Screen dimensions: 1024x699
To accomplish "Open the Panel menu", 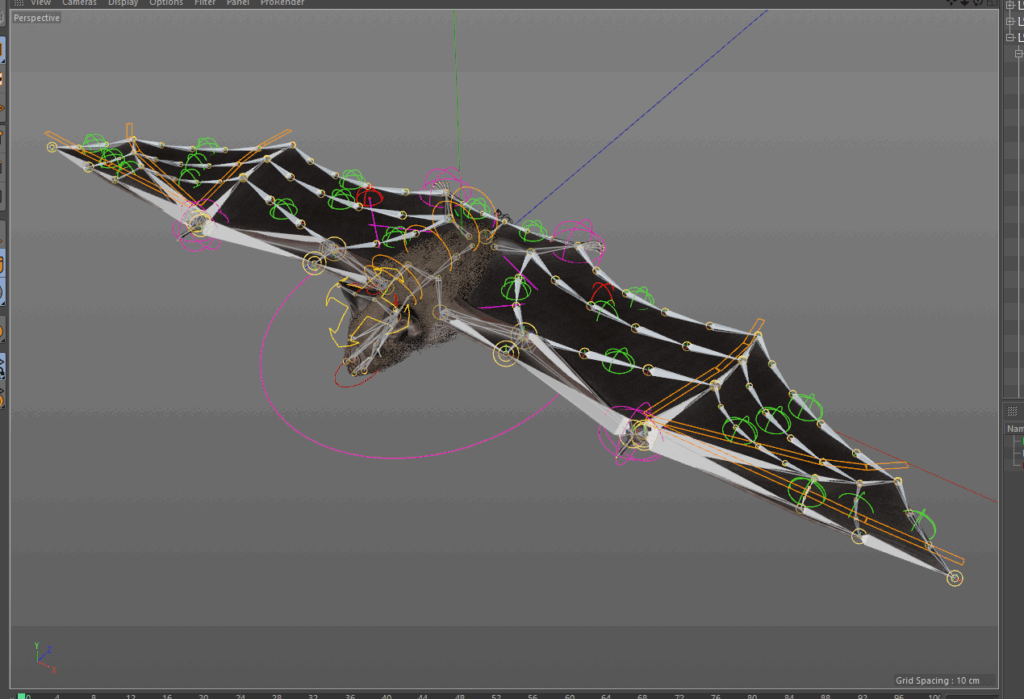I will [x=238, y=3].
